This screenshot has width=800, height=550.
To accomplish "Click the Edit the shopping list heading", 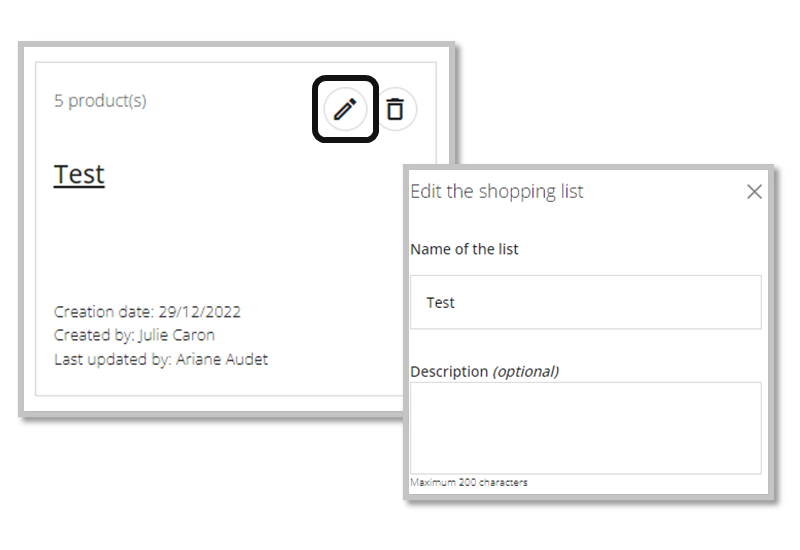I will tap(497, 191).
